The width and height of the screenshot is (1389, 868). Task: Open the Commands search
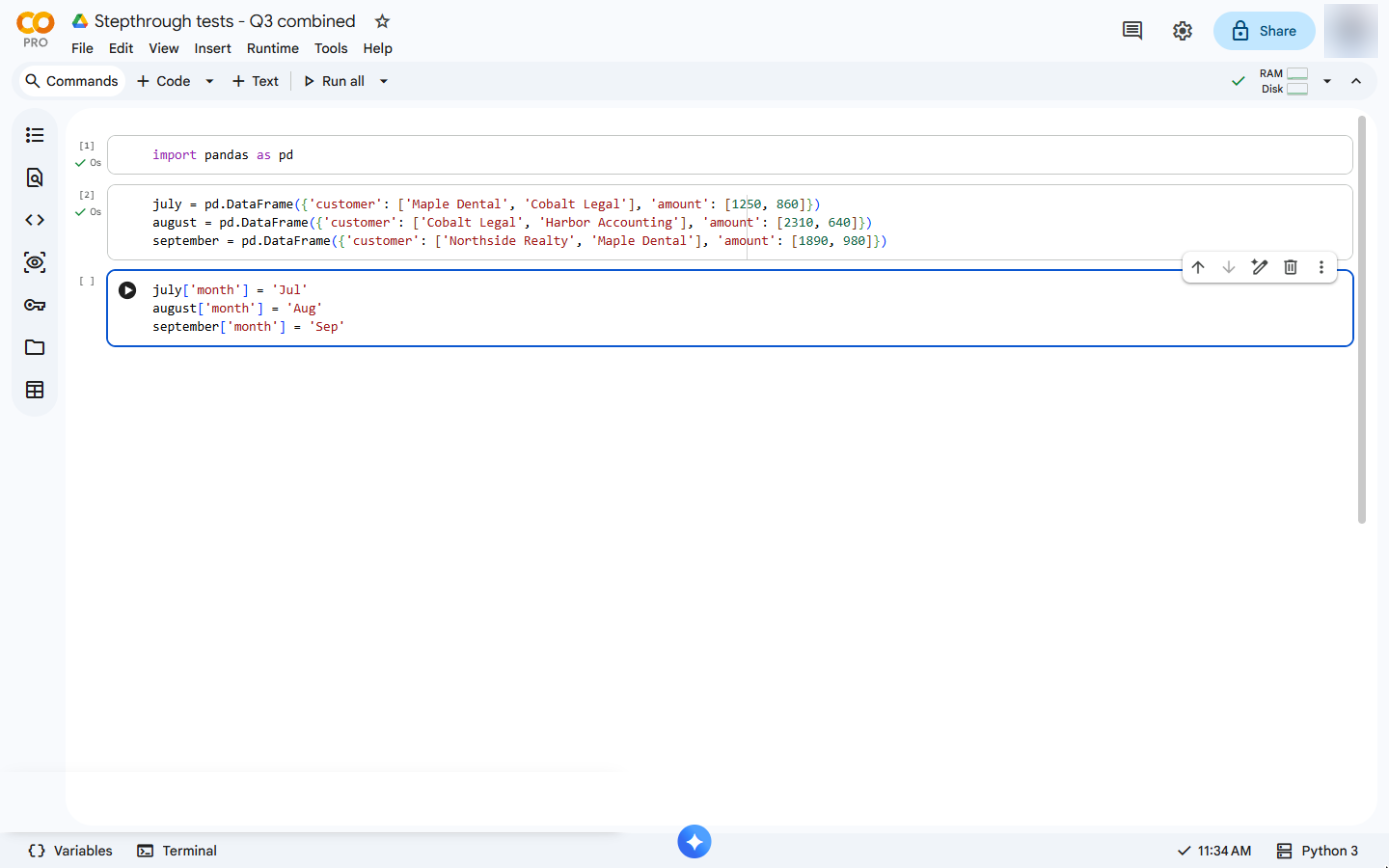[72, 81]
